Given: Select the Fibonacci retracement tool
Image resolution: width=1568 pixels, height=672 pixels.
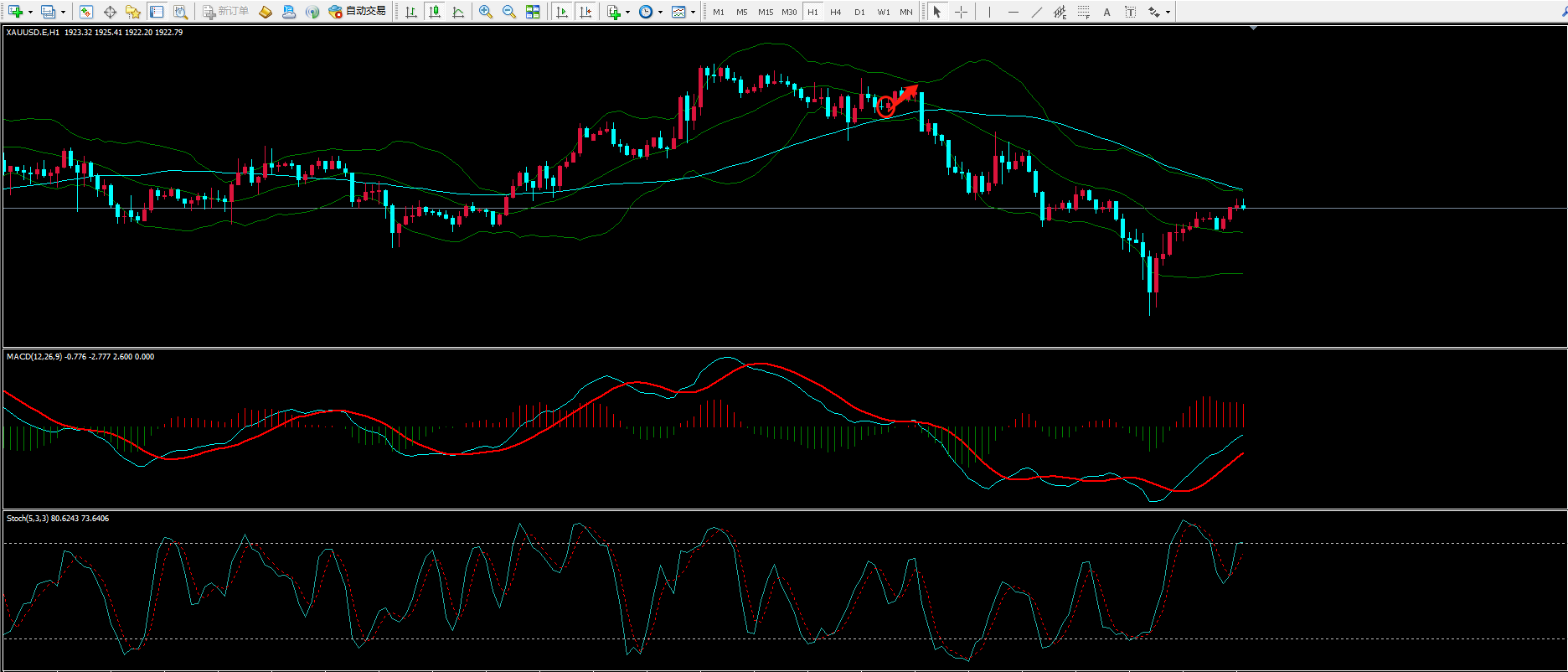Looking at the screenshot, I should [1084, 12].
